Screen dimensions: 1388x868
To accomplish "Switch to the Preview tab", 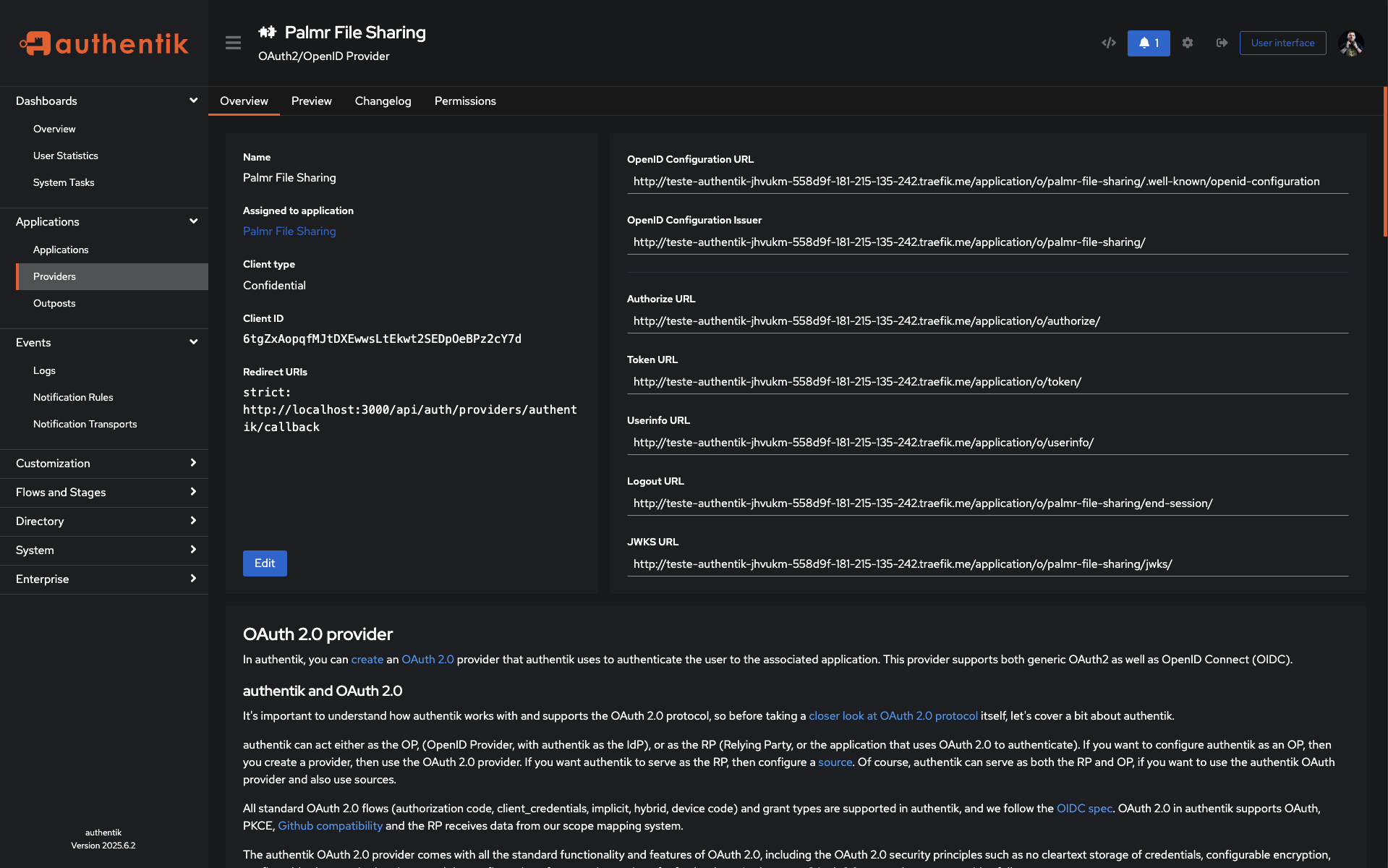I will pyautogui.click(x=311, y=101).
